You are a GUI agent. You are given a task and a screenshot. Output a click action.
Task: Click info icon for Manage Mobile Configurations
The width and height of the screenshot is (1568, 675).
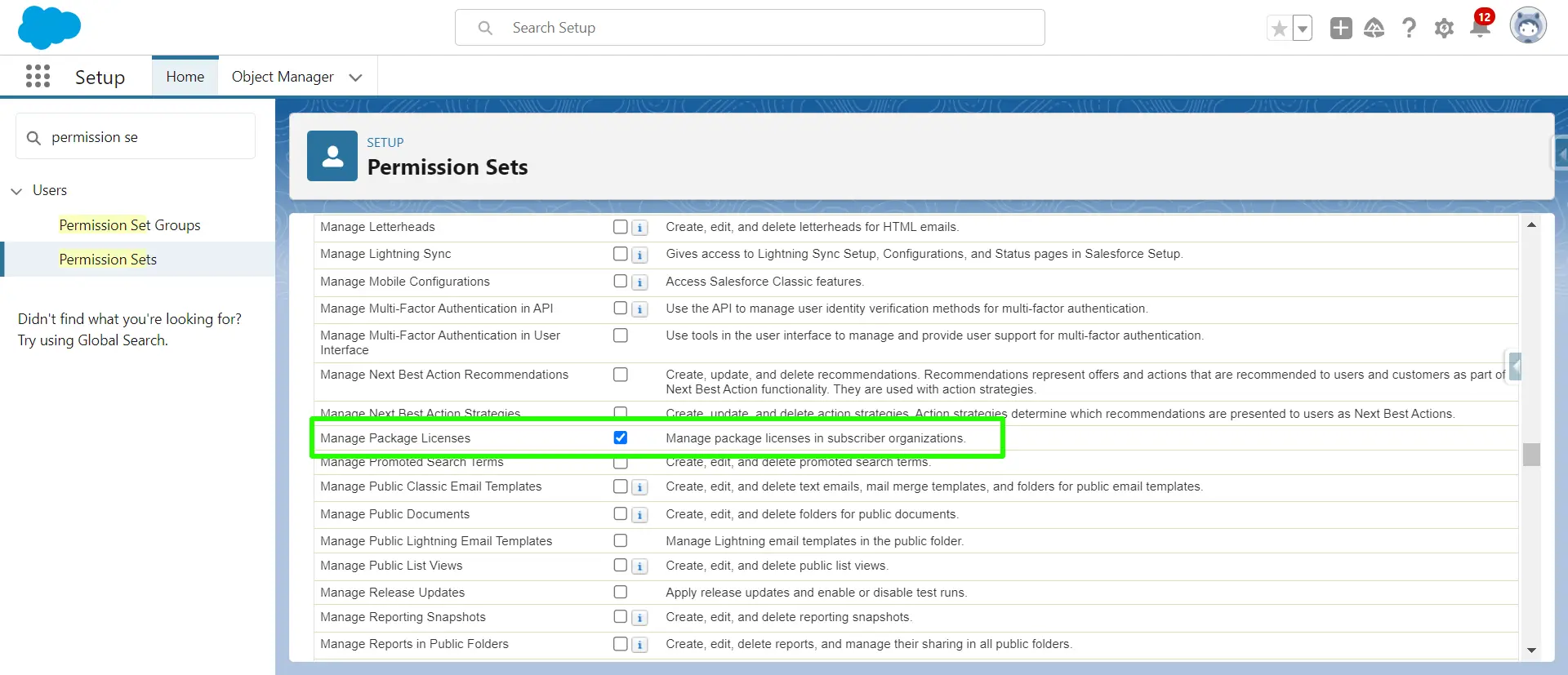tap(639, 282)
